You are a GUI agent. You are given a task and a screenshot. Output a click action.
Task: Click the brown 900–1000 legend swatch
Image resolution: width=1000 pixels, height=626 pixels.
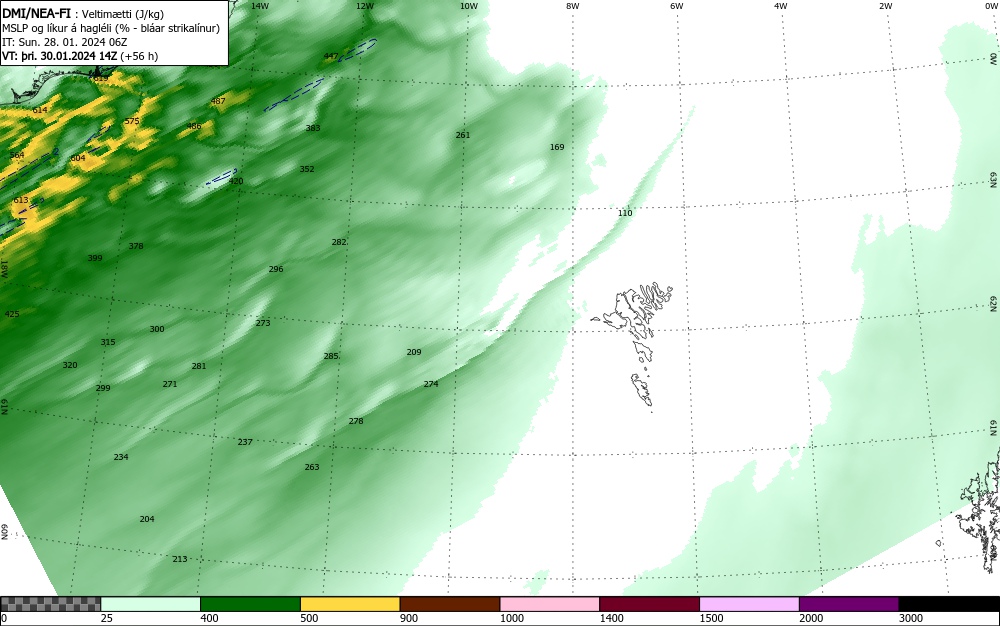(x=450, y=604)
